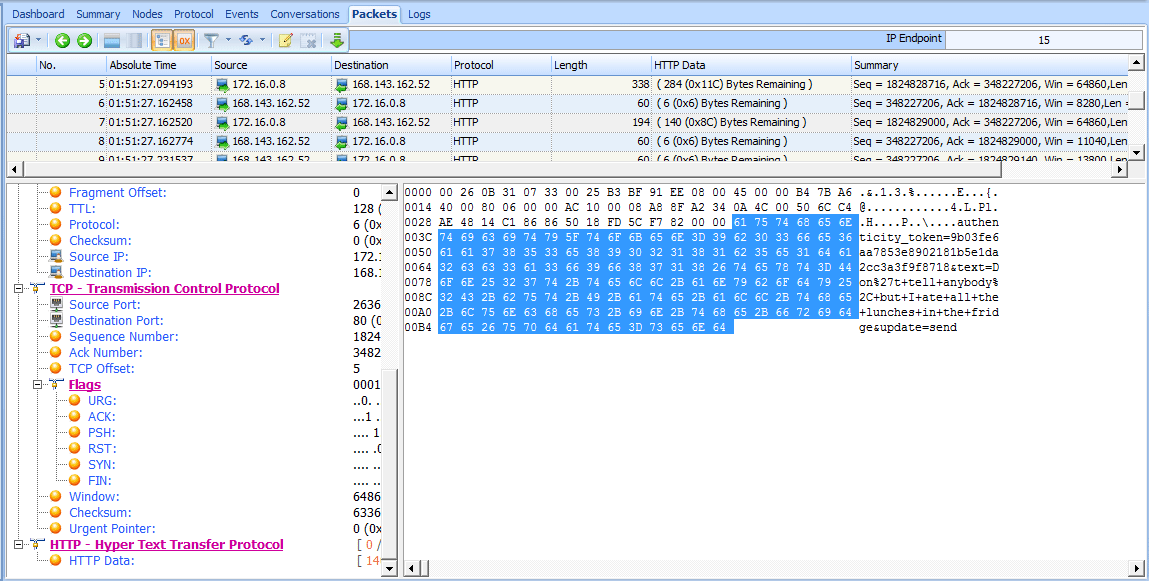1149x581 pixels.
Task: Click the green download arrow icon
Action: tap(337, 40)
